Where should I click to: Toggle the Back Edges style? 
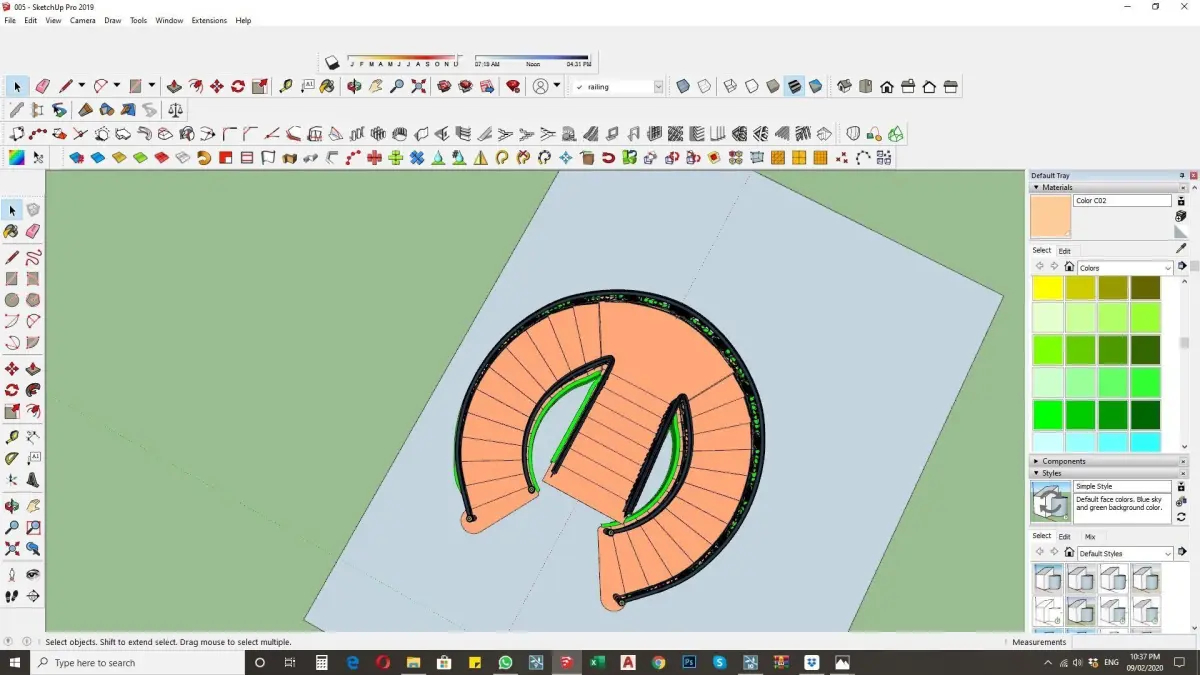(x=704, y=87)
